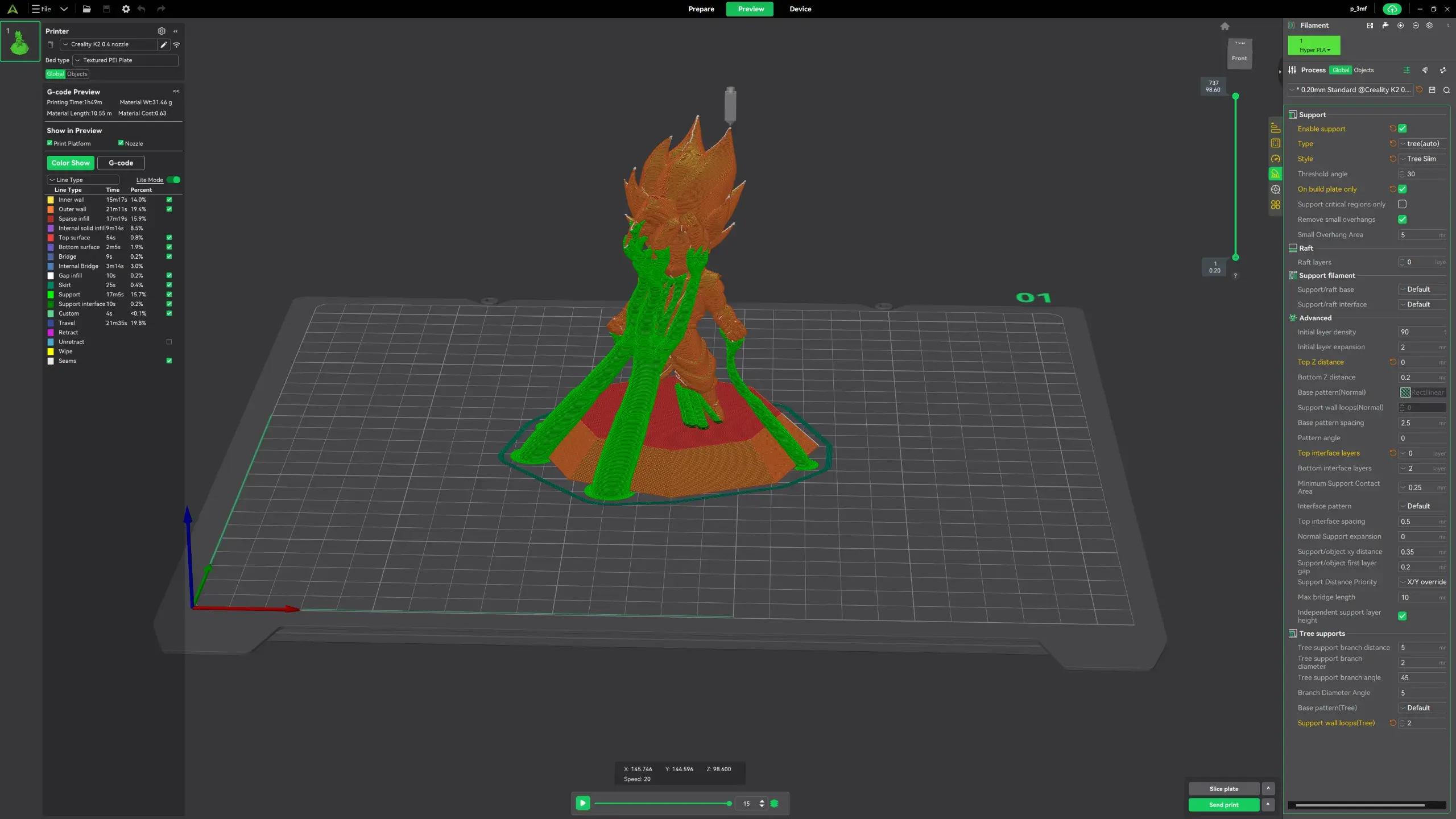The image size is (1456, 819).
Task: Open the Speed settings gauge icon
Action: 1275,159
